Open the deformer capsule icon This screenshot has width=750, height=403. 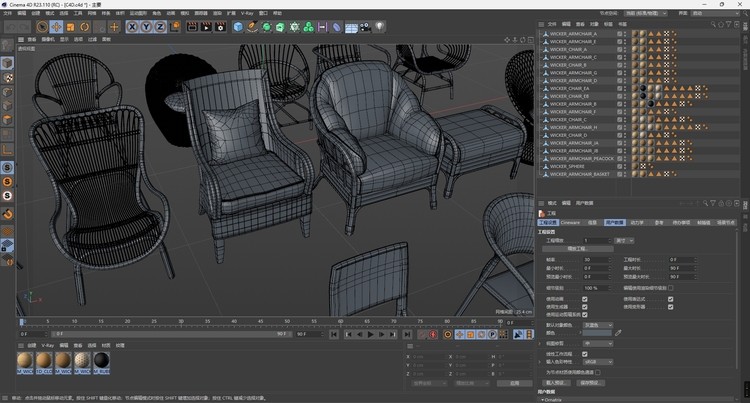tap(337, 27)
